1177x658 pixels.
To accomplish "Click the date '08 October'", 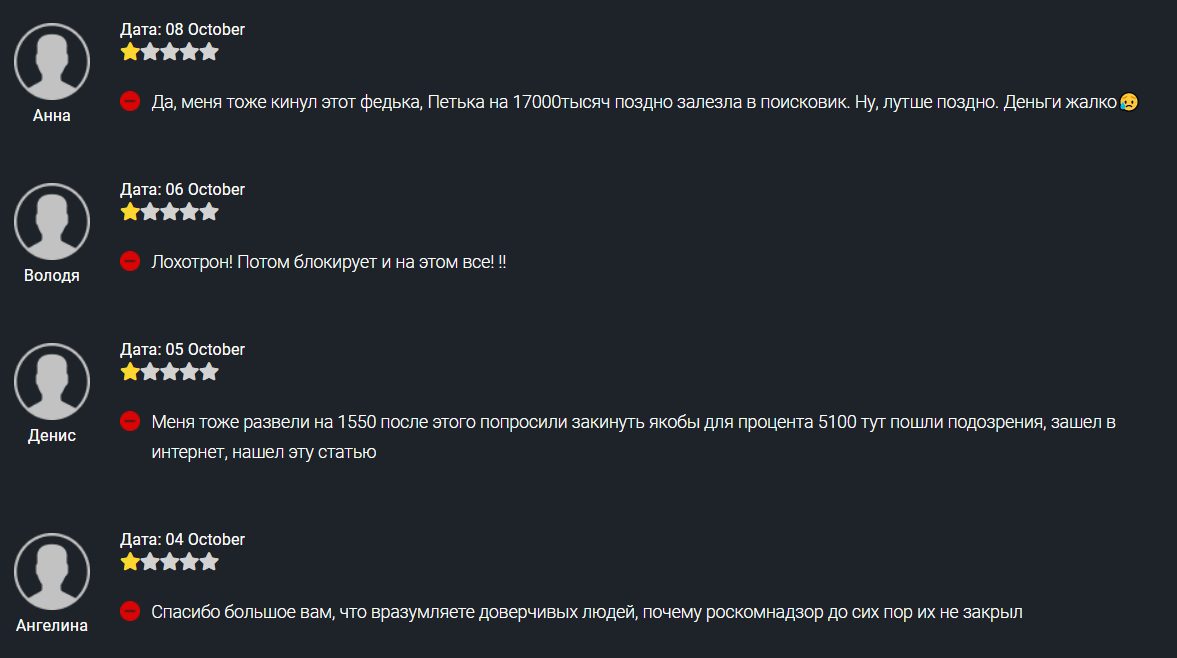I will click(x=204, y=30).
